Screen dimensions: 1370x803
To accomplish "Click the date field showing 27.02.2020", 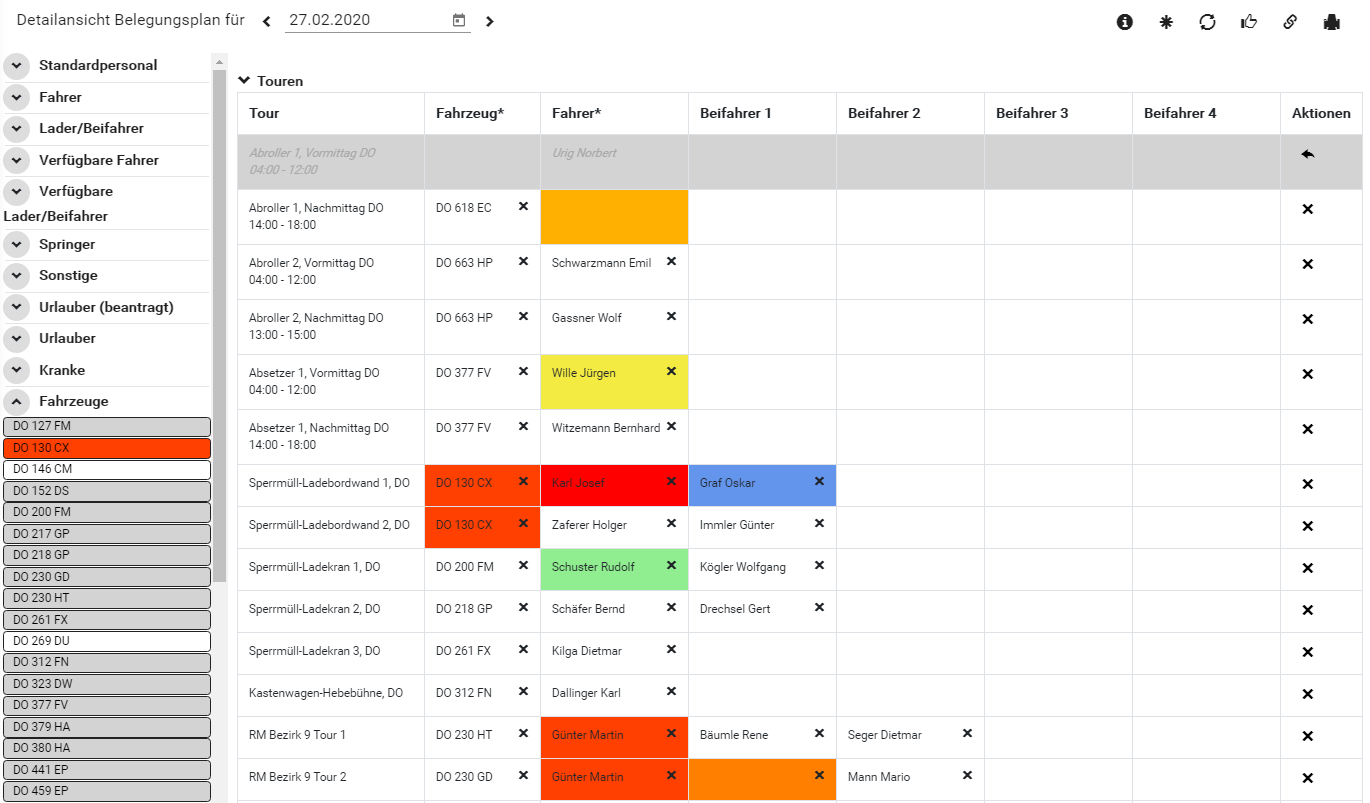I will (x=367, y=20).
